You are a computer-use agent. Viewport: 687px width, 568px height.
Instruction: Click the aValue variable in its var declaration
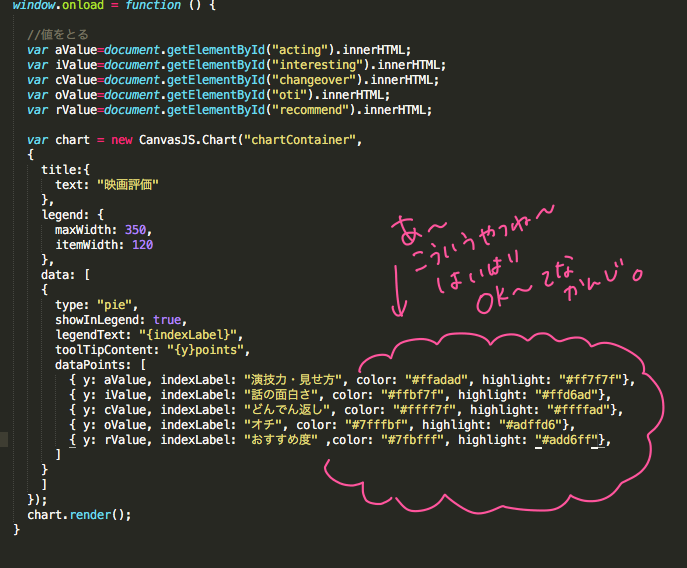pyautogui.click(x=76, y=50)
